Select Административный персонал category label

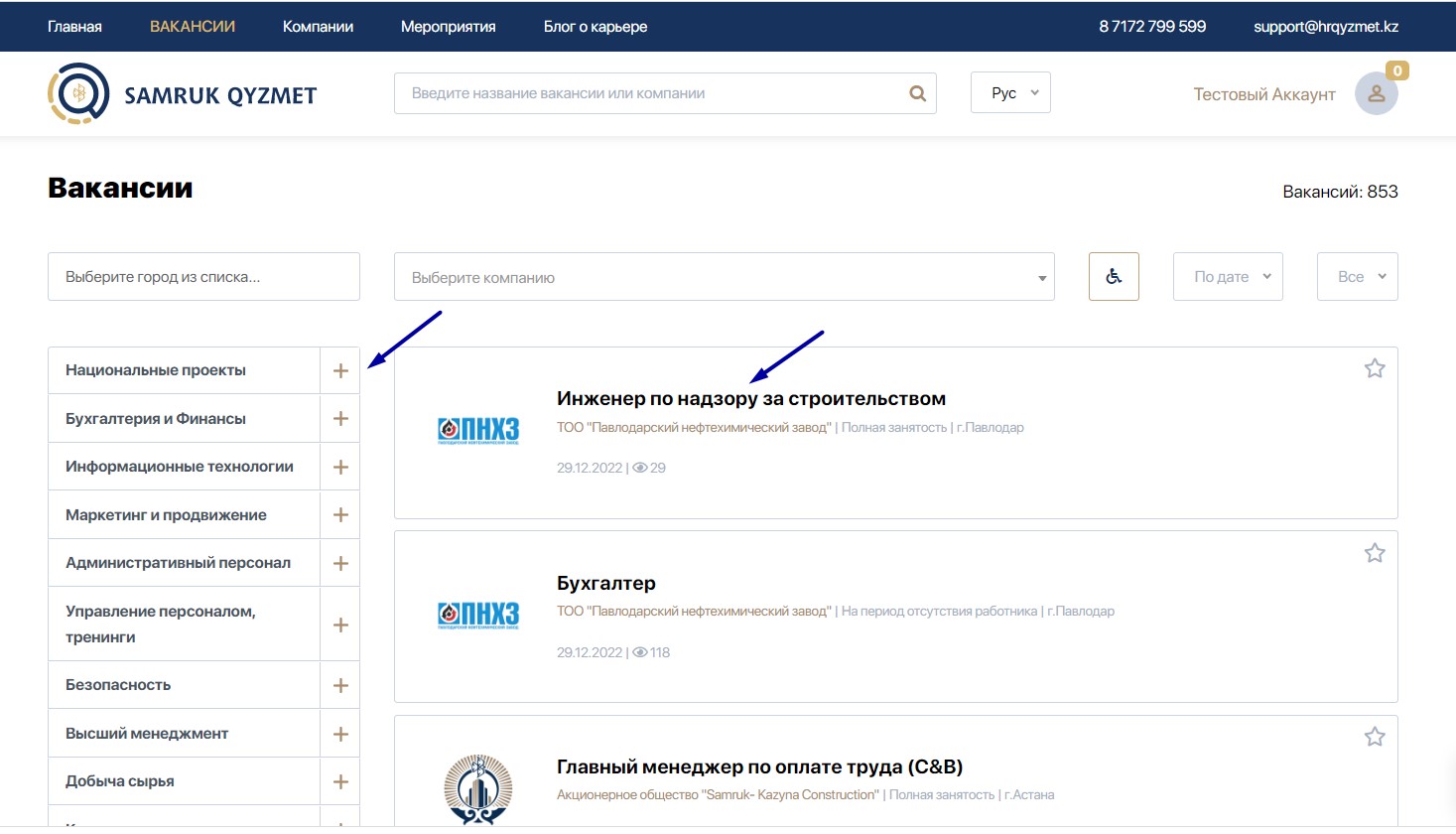pos(179,563)
